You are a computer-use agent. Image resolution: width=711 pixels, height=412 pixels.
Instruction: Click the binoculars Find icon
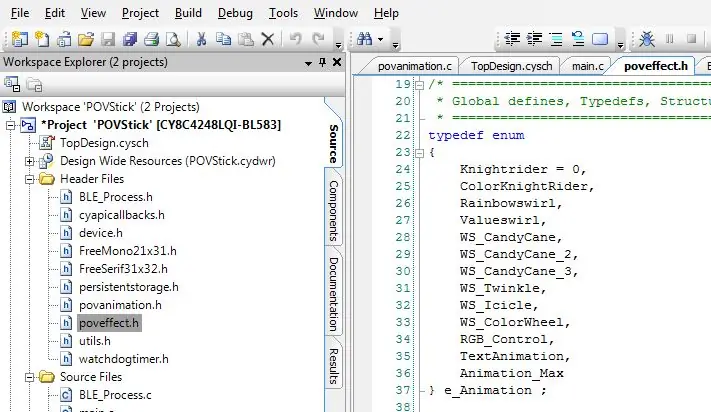pos(365,39)
